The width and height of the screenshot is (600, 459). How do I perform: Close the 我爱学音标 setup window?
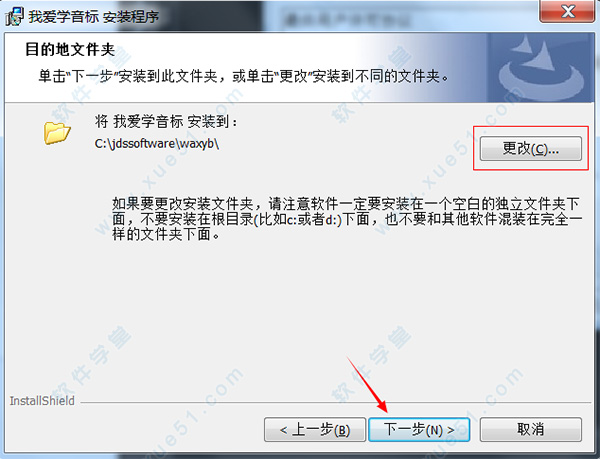coord(568,11)
